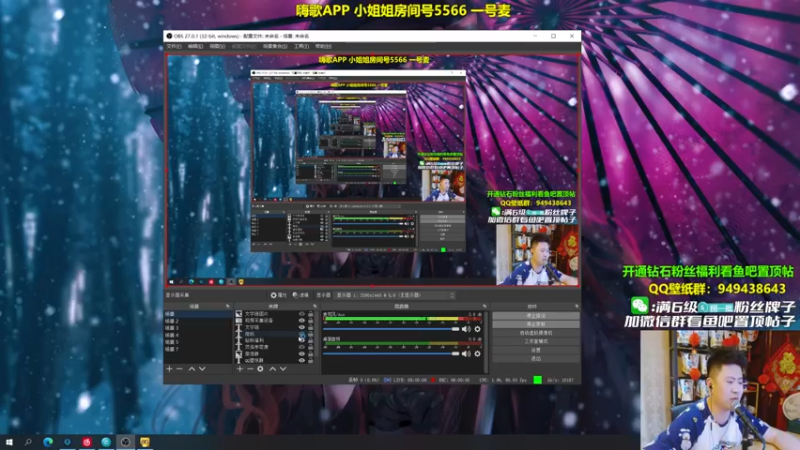Open OBS Settings (设置) in Controls
This screenshot has width=800, height=450.
click(x=536, y=350)
